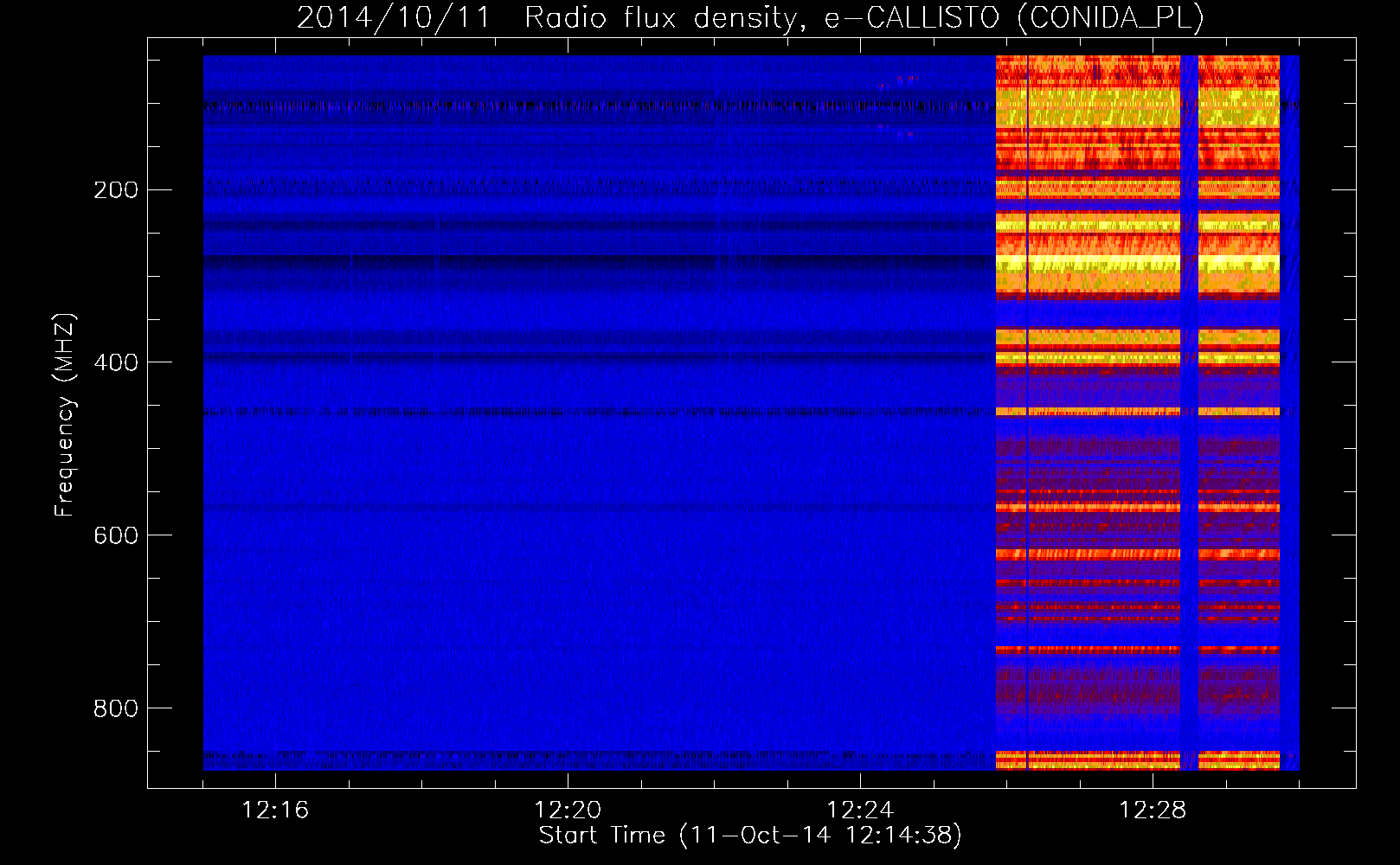The width and height of the screenshot is (1400, 865).
Task: Click the 12:20 time tick label
Action: pyautogui.click(x=568, y=810)
